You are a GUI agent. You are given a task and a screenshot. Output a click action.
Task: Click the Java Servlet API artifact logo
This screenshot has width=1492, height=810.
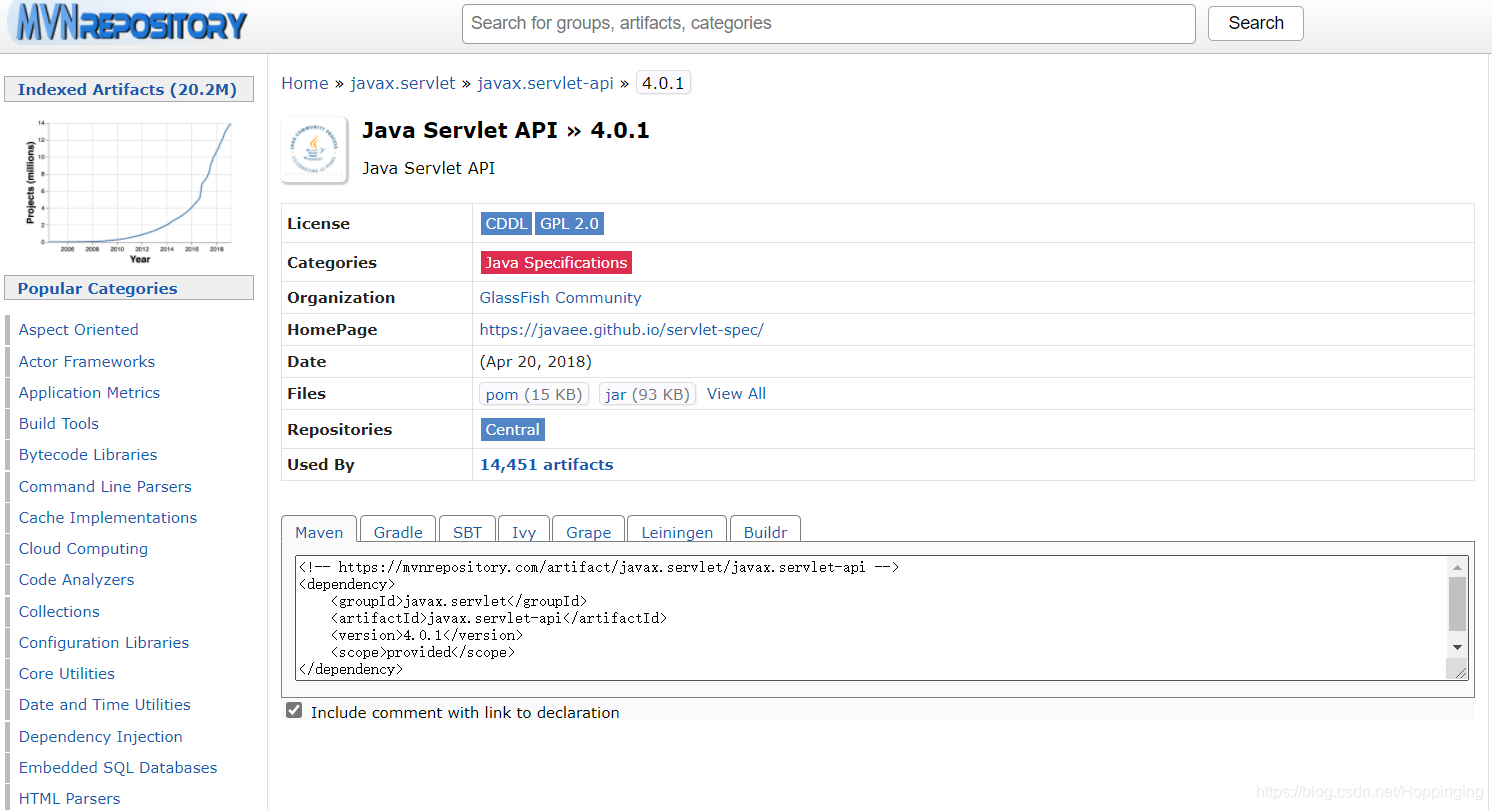pos(314,150)
